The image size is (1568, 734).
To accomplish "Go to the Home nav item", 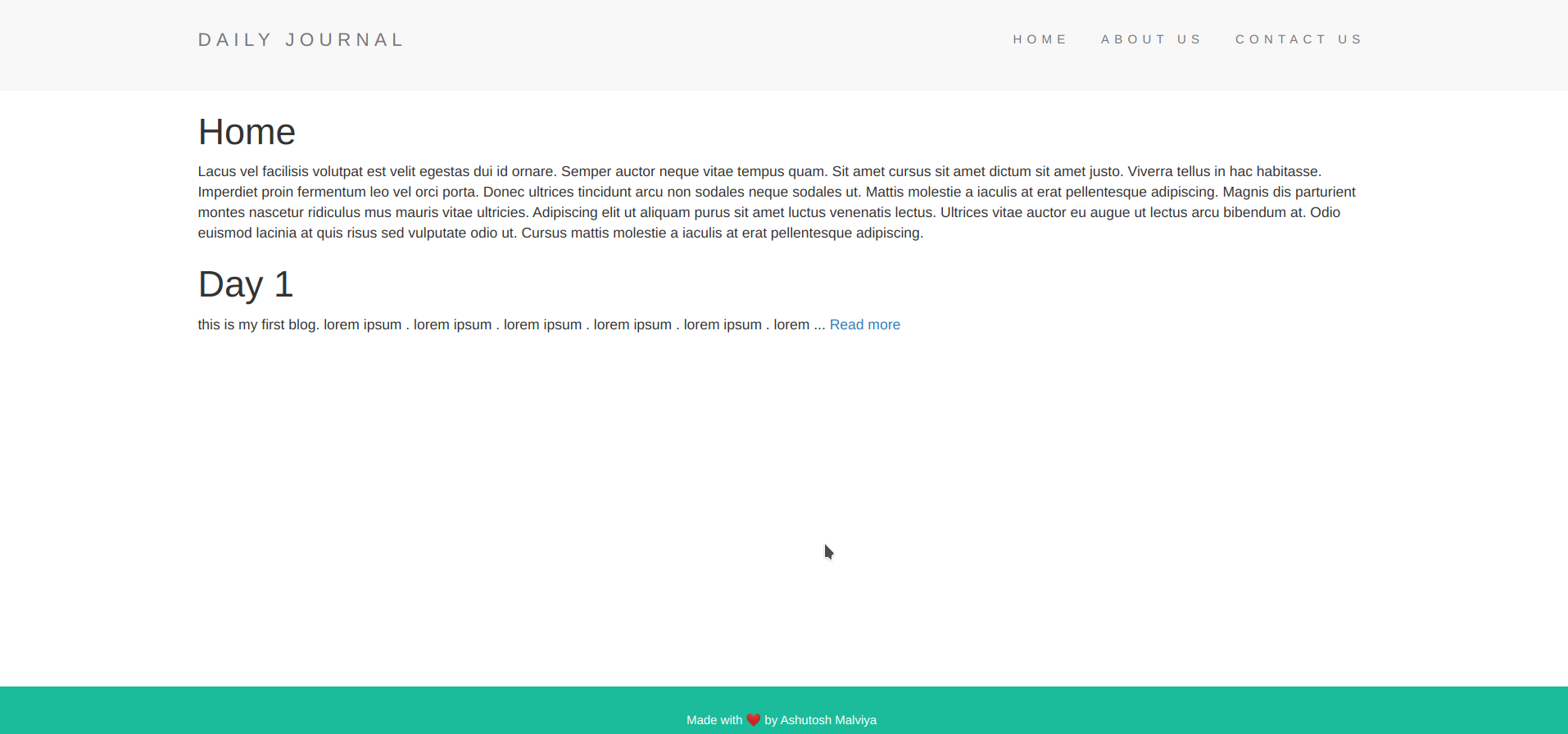I will (x=1040, y=39).
